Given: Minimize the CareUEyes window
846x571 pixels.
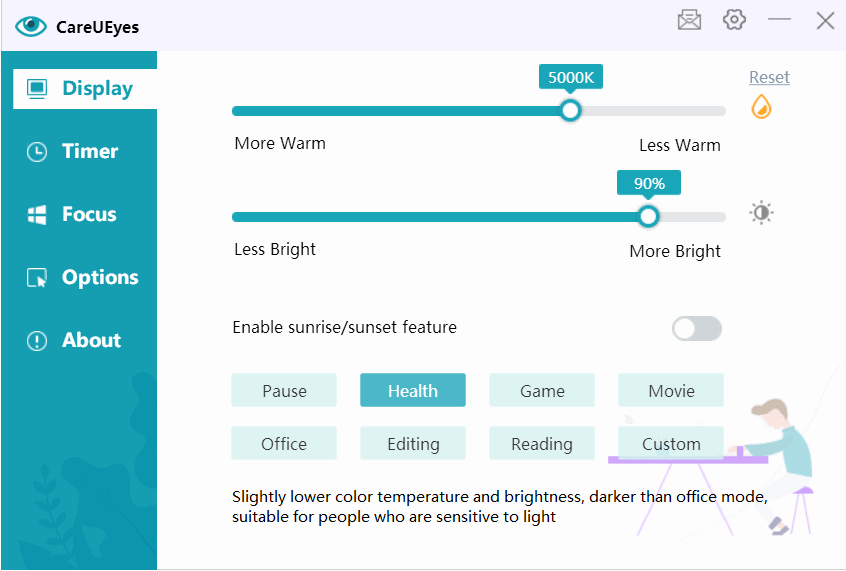Looking at the screenshot, I should coord(779,19).
